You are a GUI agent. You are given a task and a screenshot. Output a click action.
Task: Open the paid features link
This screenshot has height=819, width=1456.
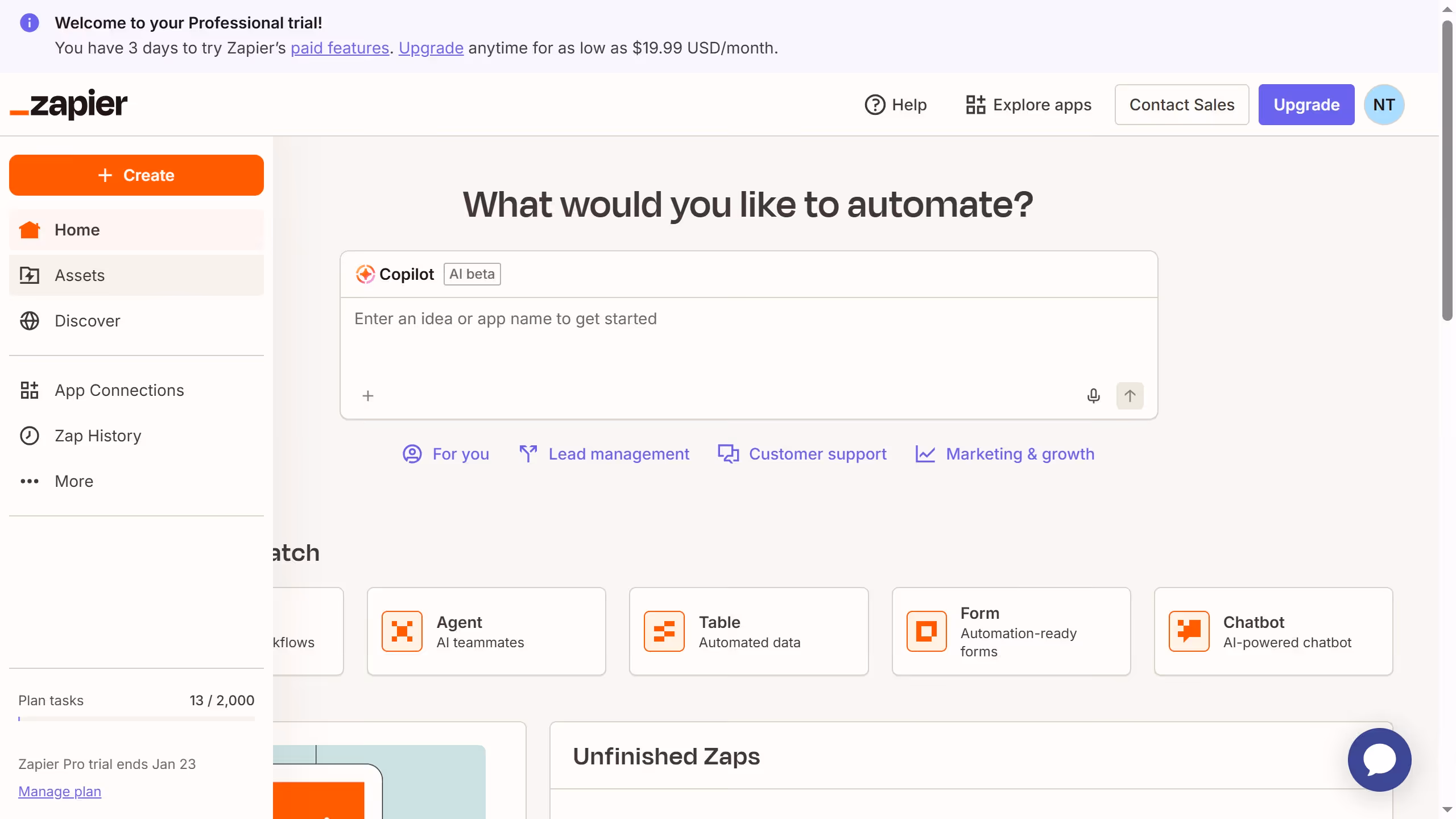[340, 48]
